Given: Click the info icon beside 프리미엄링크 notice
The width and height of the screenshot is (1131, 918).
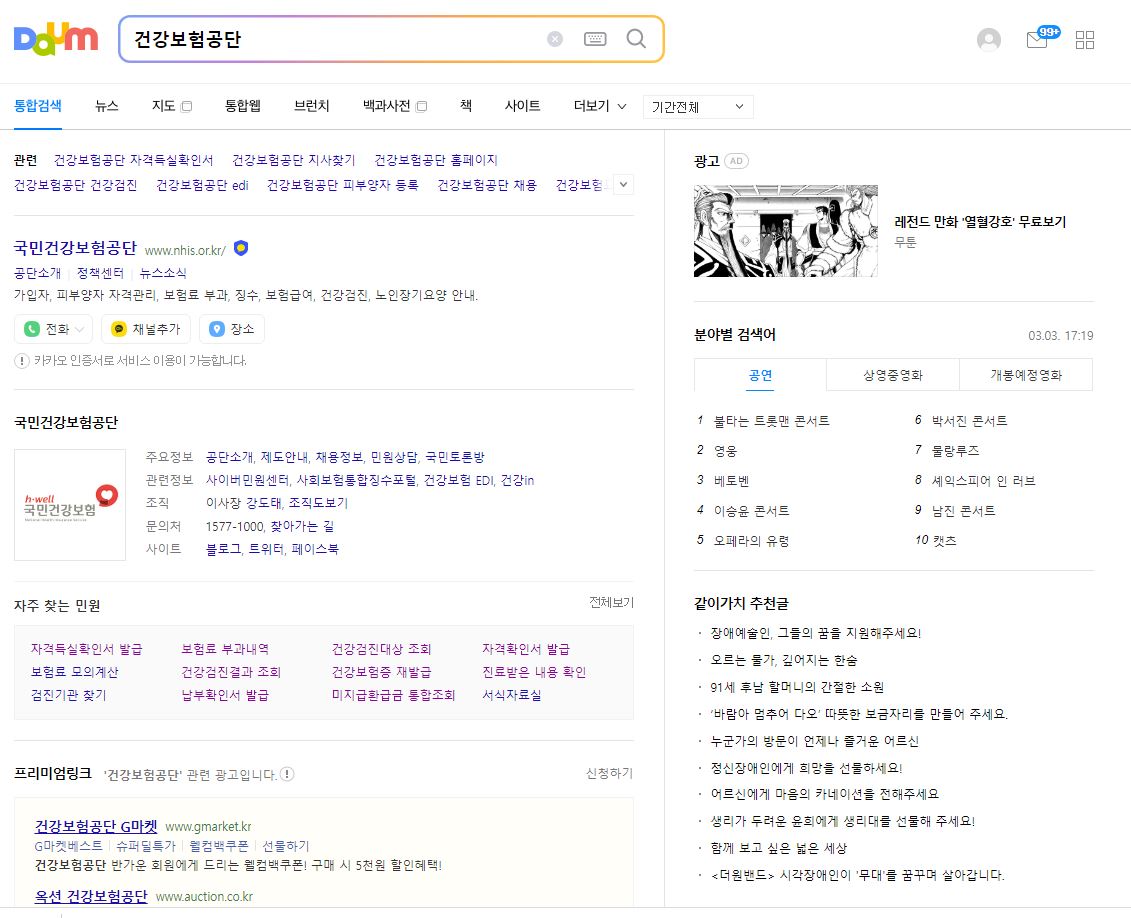Looking at the screenshot, I should [287, 774].
